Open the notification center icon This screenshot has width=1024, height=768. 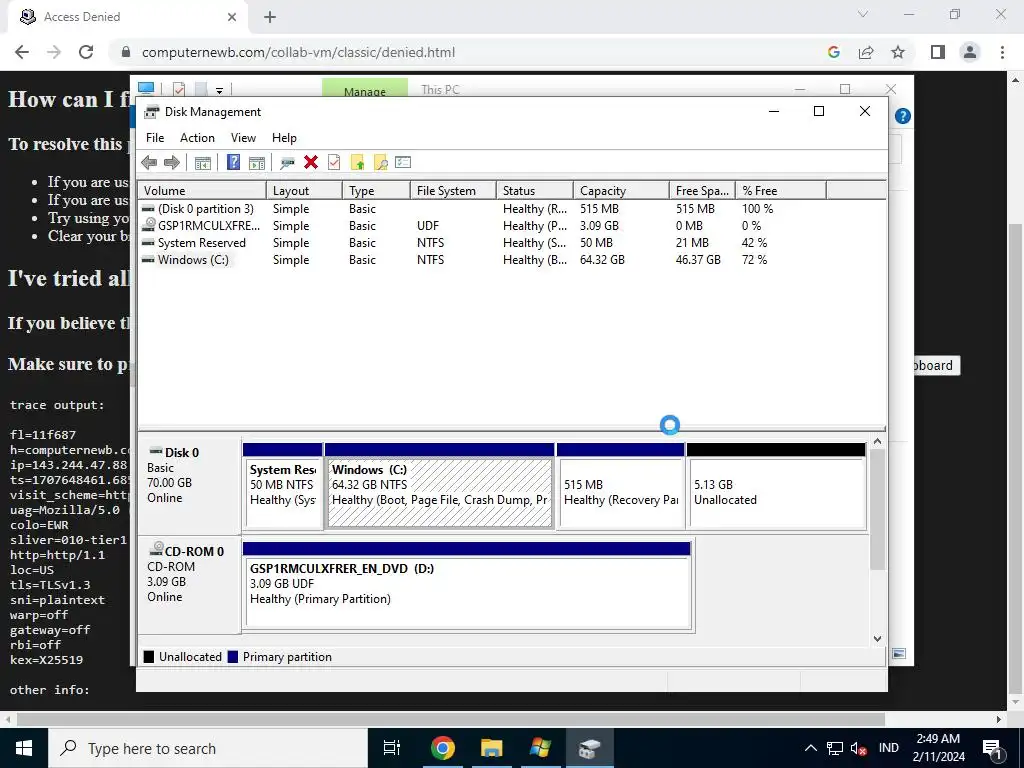click(x=993, y=748)
